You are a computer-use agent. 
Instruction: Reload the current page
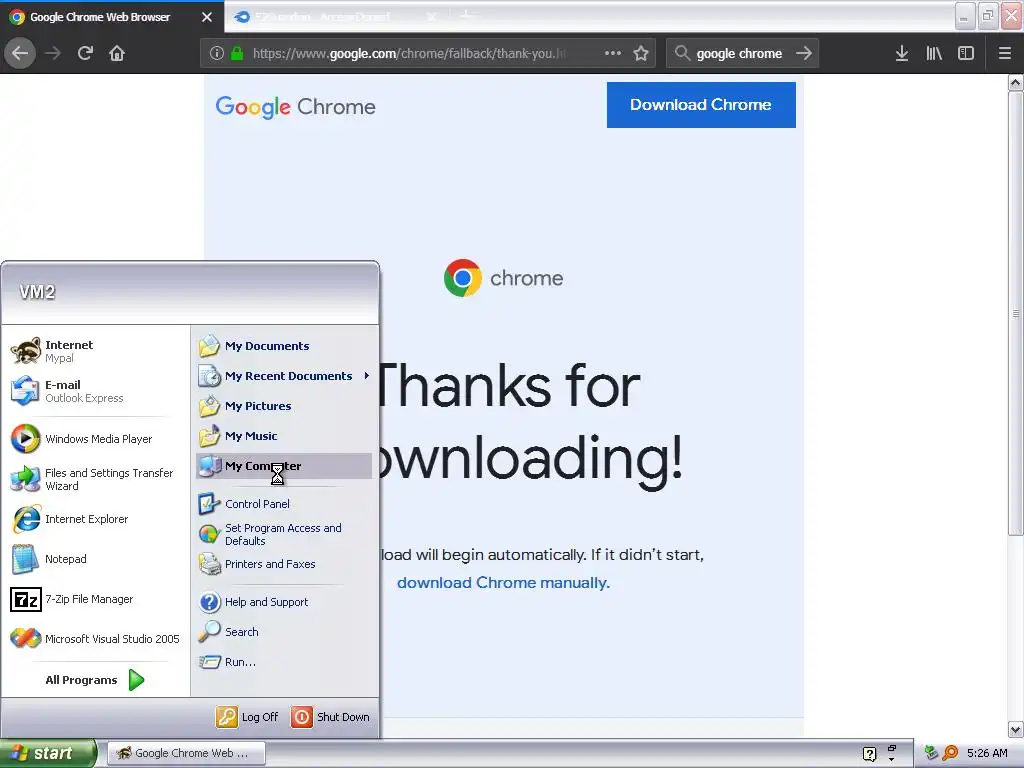(x=85, y=53)
